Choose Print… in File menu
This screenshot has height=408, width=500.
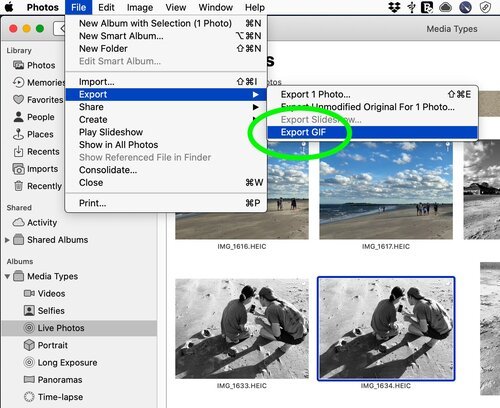click(166, 203)
